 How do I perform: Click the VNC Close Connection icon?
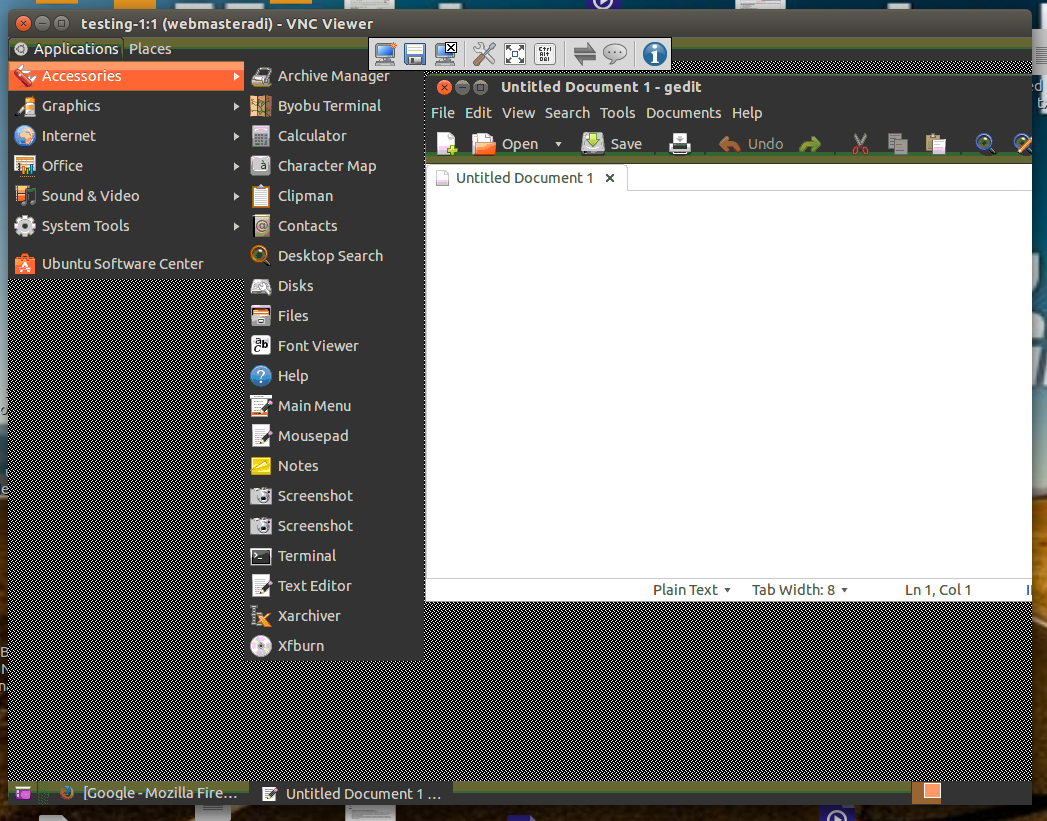[x=446, y=53]
